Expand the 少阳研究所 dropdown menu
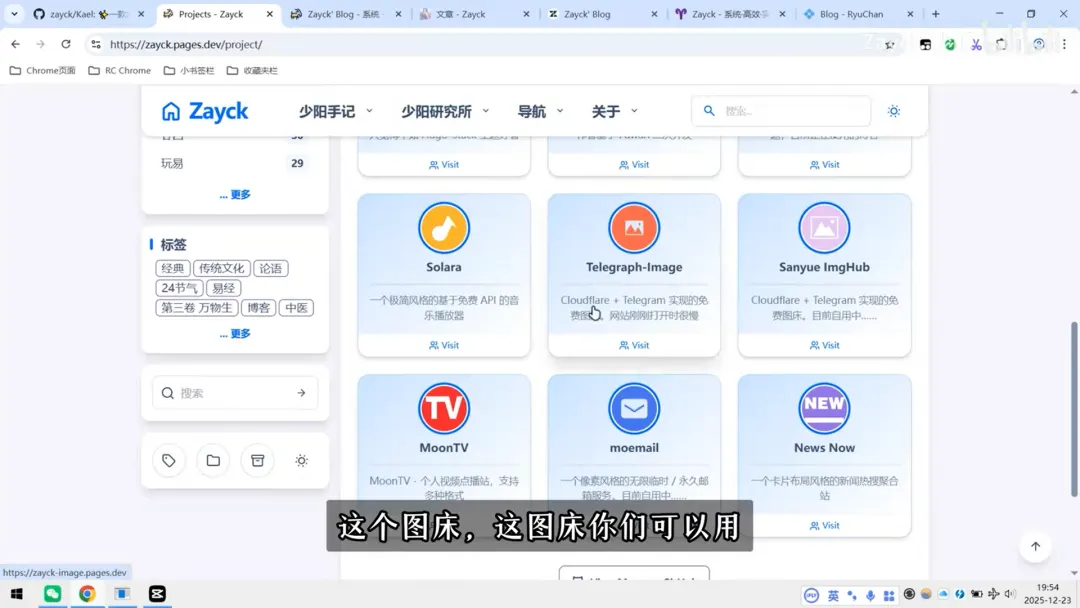The height and width of the screenshot is (608, 1080). tap(445, 111)
